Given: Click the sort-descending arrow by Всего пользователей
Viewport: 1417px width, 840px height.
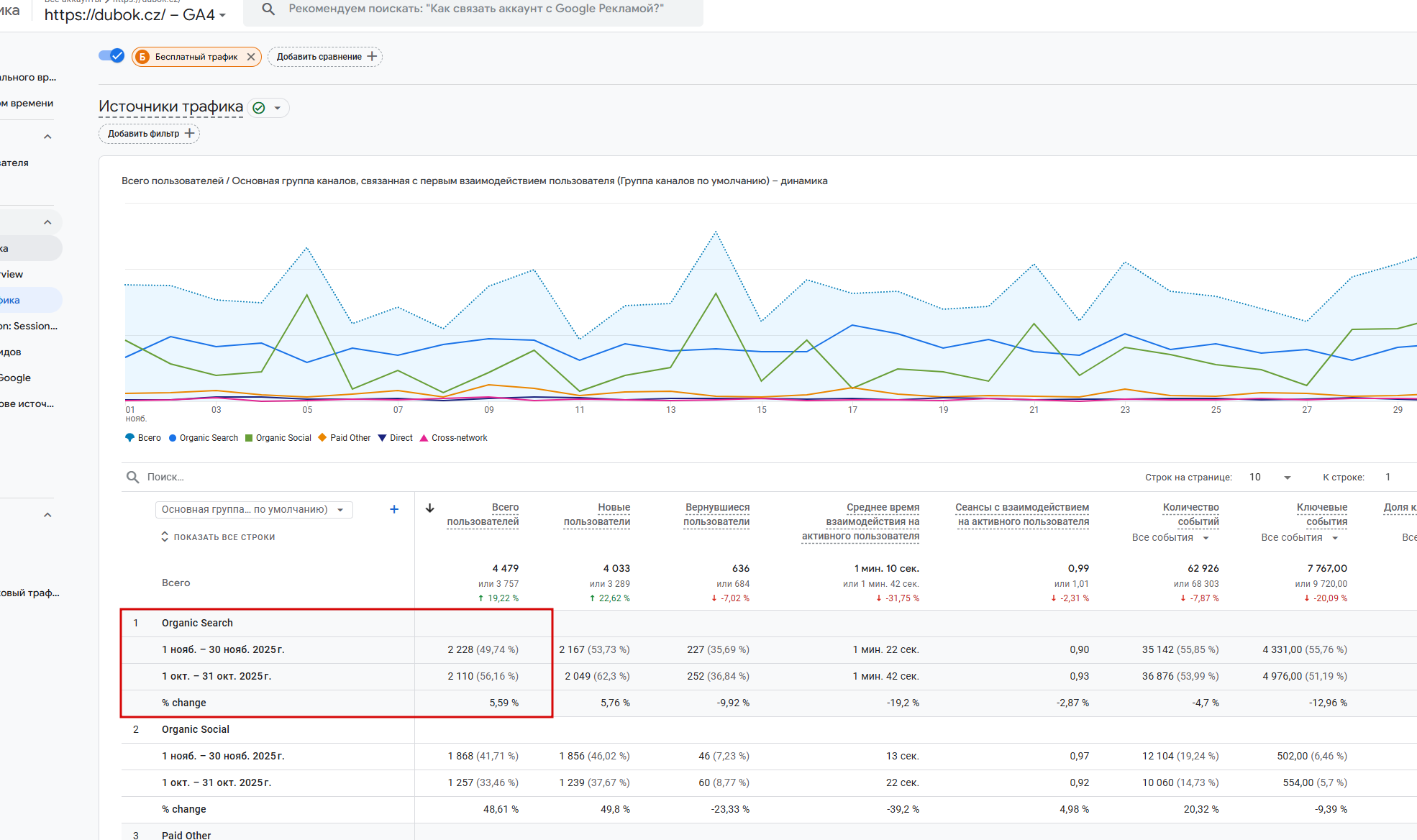Looking at the screenshot, I should coord(430,508).
